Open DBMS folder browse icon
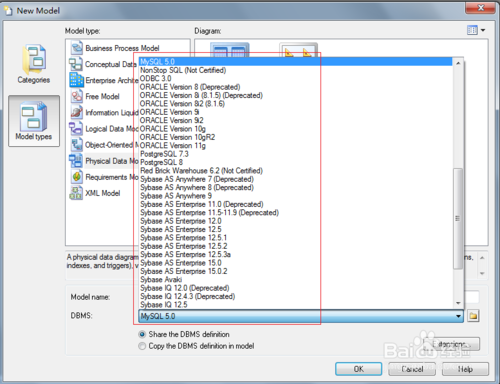Screen dimensions: 500x384 click(473, 316)
